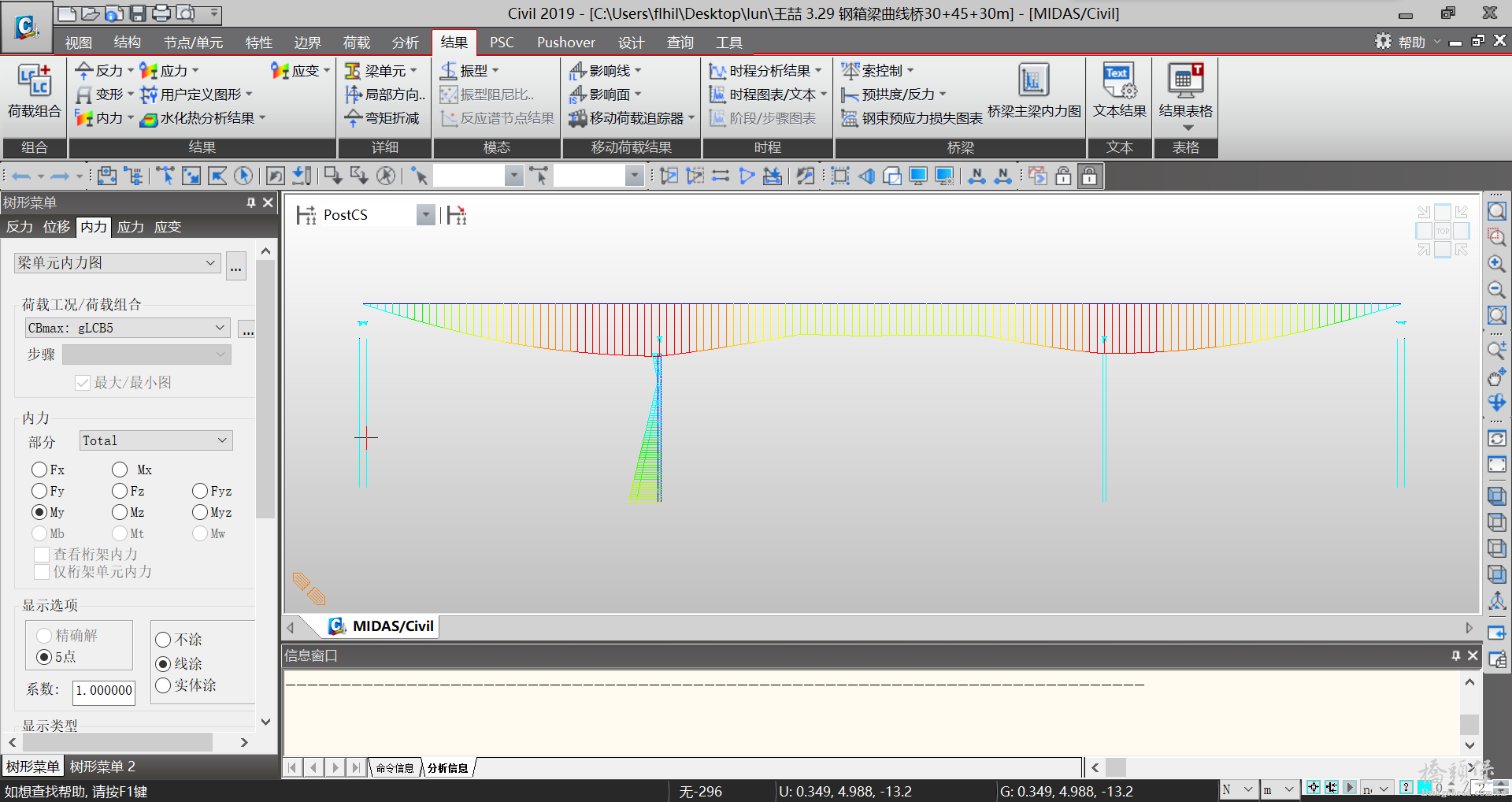Click the Save disk icon in title bar
This screenshot has width=1512, height=802.
coord(138,13)
